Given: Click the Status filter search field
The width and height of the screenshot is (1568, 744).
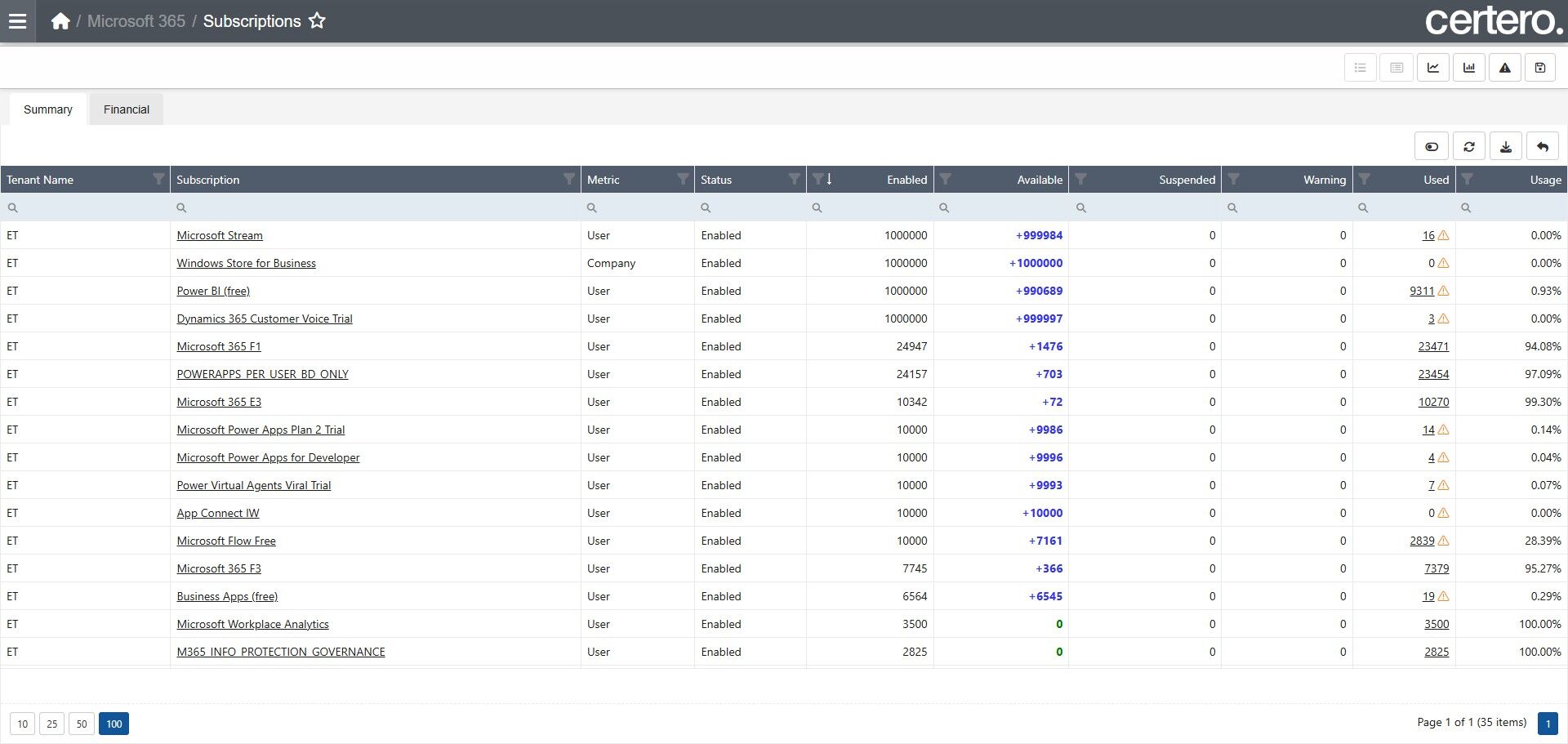Looking at the screenshot, I should [751, 207].
